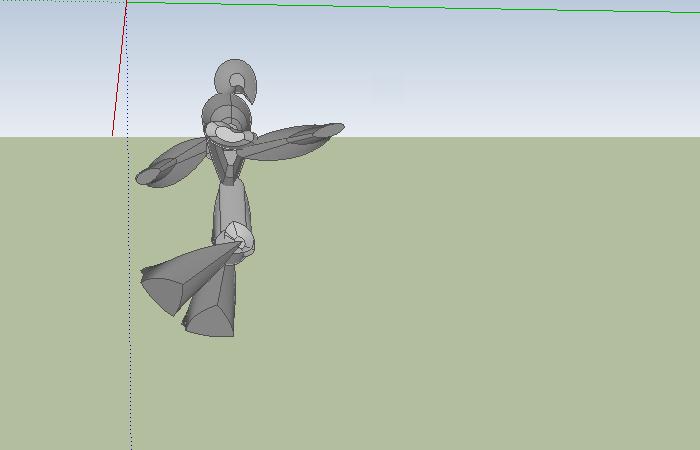Select the robot's arm pointing lower left
Screen dimensions: 700x450
click(171, 162)
